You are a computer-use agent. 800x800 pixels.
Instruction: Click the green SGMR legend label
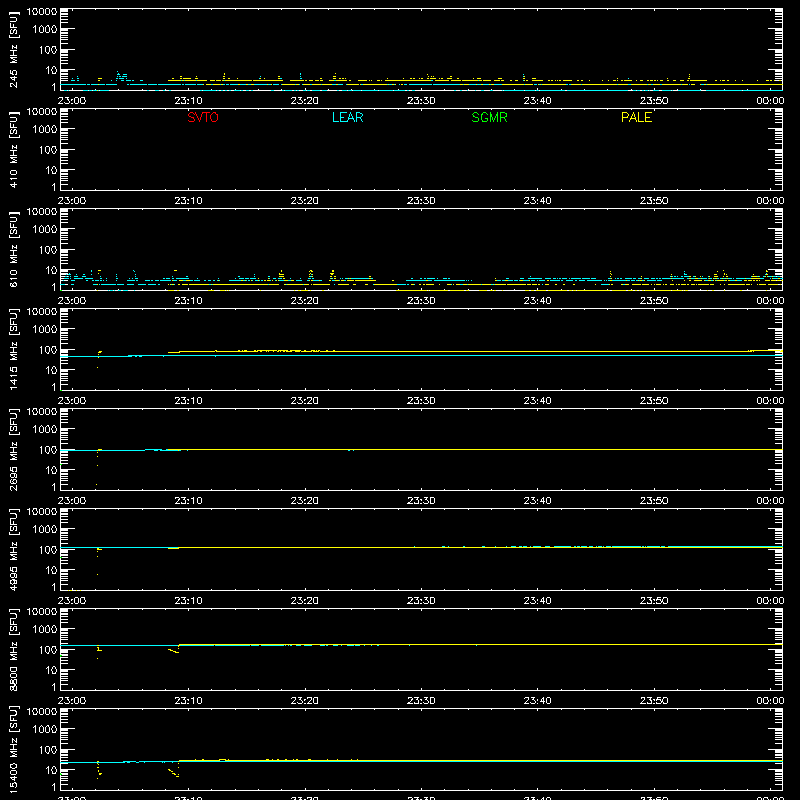coord(489,117)
